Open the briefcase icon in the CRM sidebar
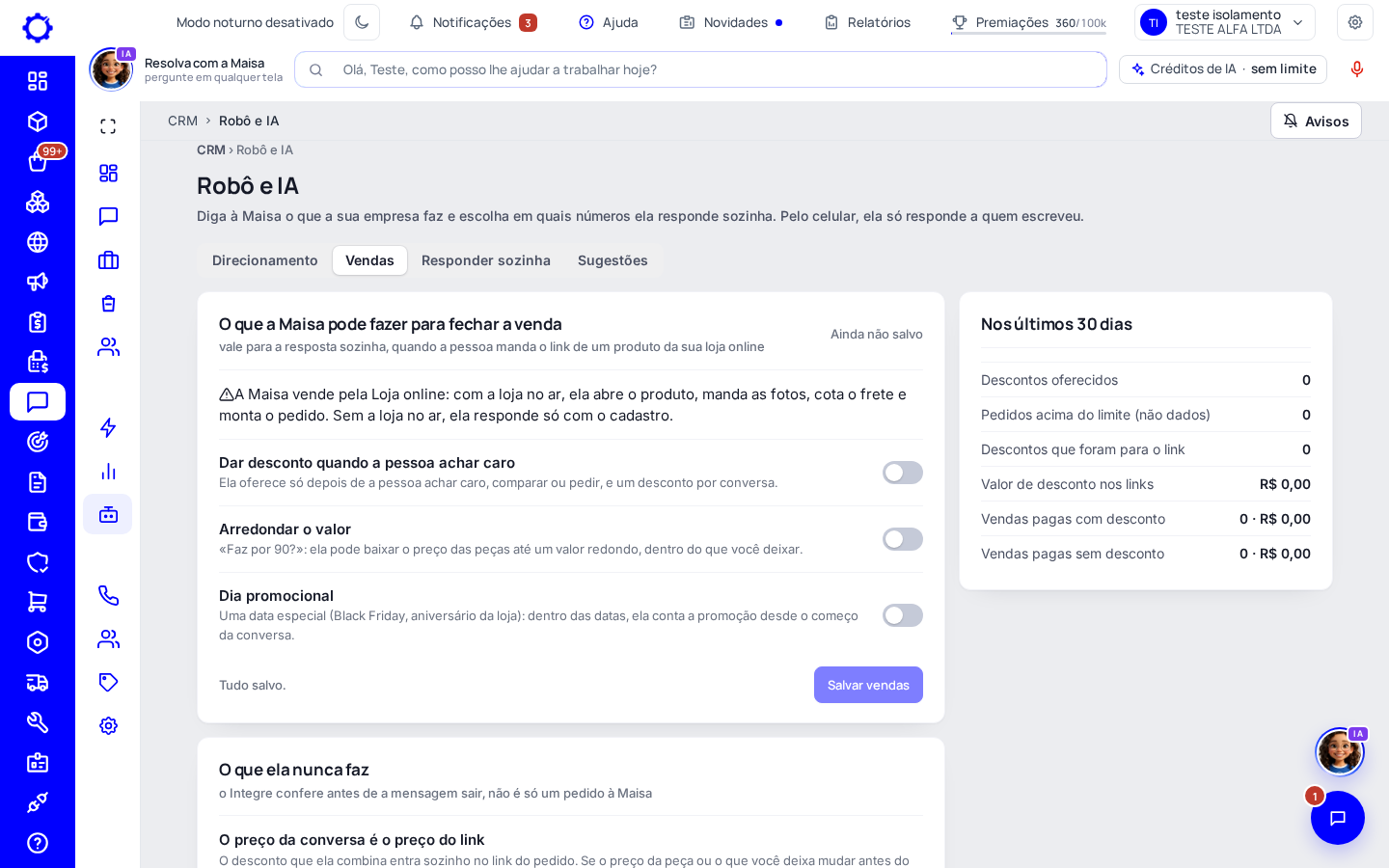The height and width of the screenshot is (868, 1389). pyautogui.click(x=108, y=259)
